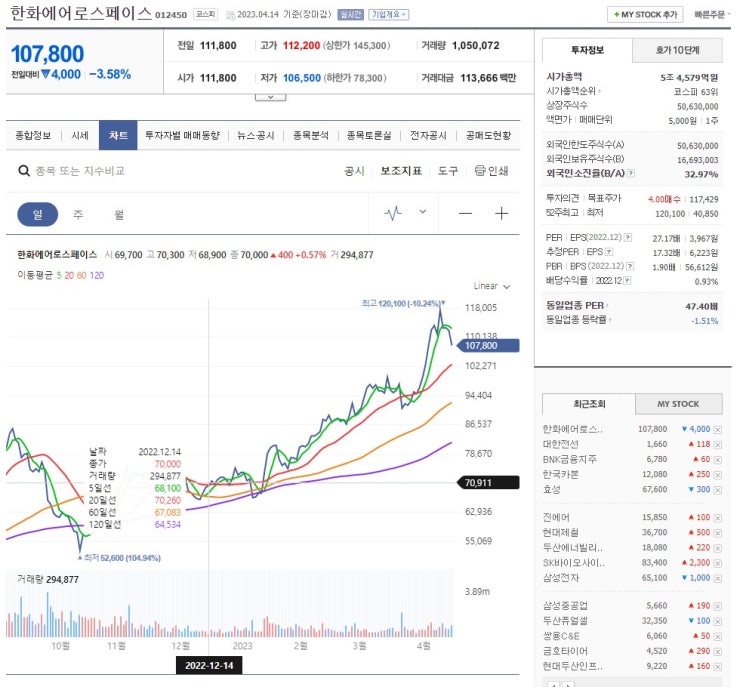Image resolution: width=743 pixels, height=687 pixels.
Task: Remove 삼성중공업 from recent list
Action: click(717, 606)
